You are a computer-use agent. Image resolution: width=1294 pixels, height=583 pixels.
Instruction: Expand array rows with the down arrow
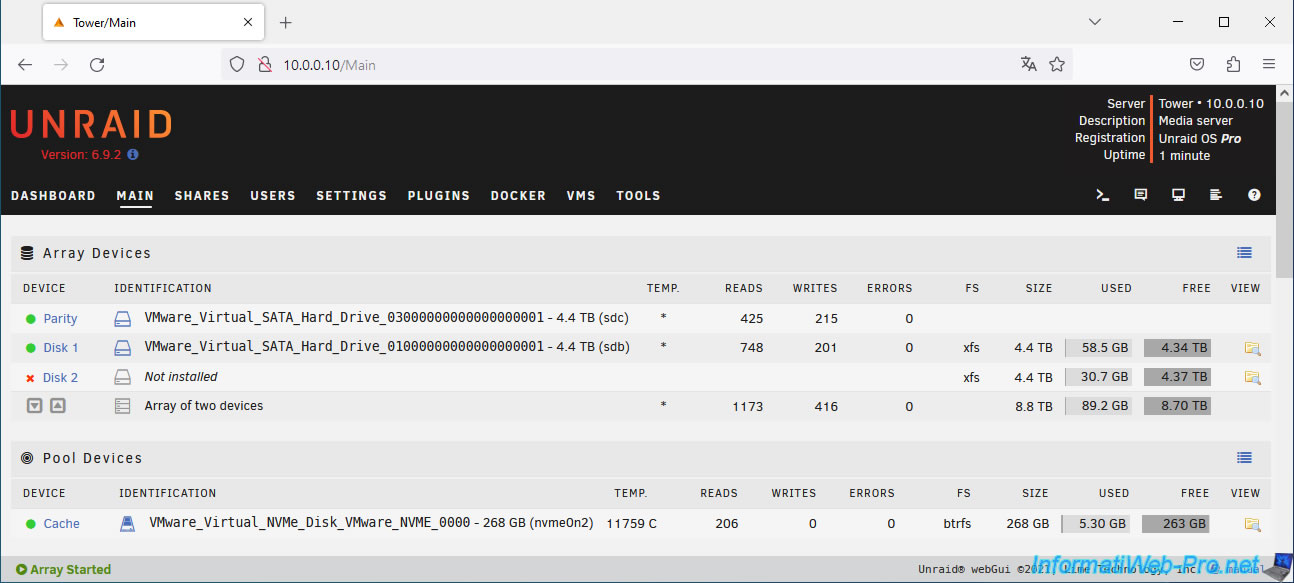34,406
